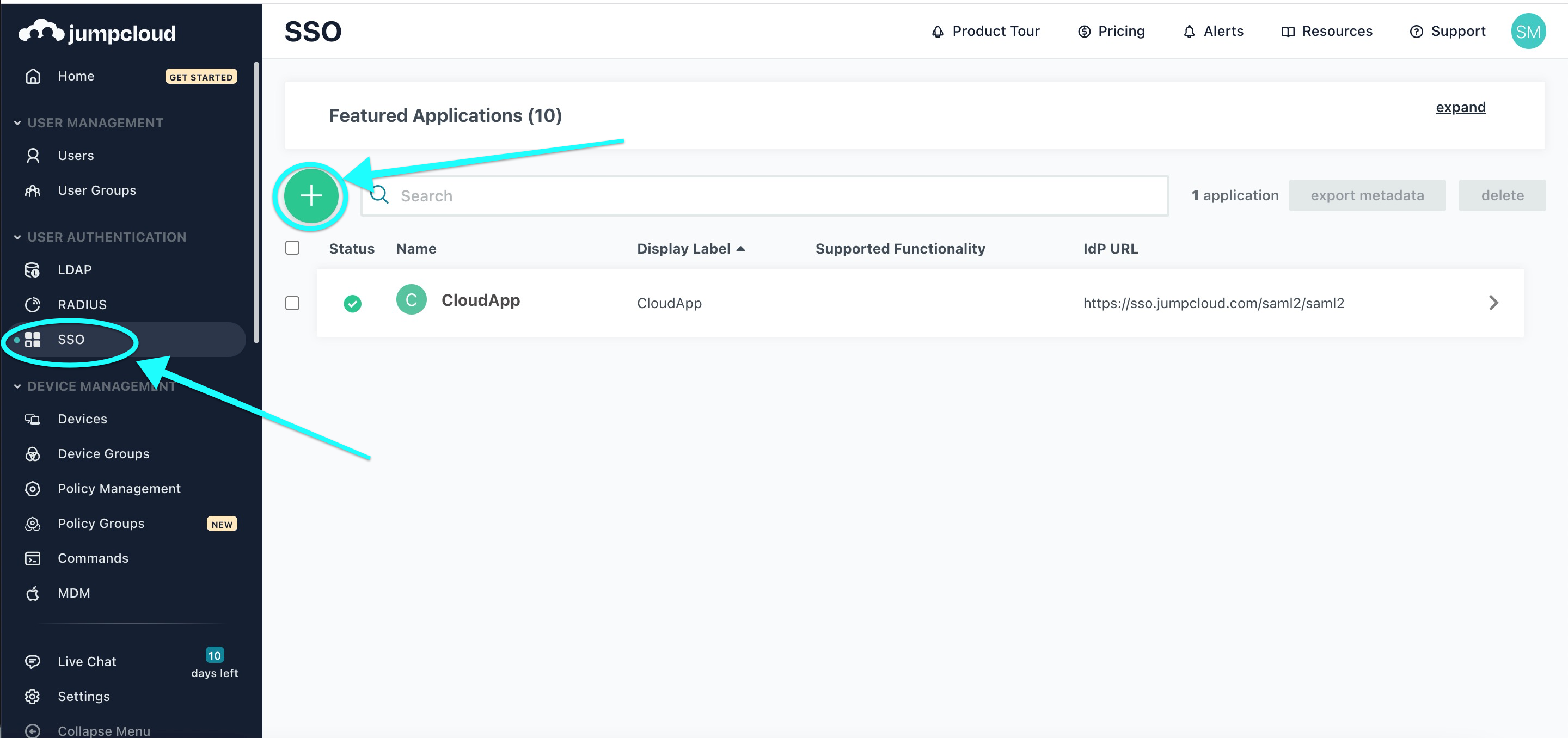1568x738 pixels.
Task: Click the Device Groups icon
Action: coord(33,454)
